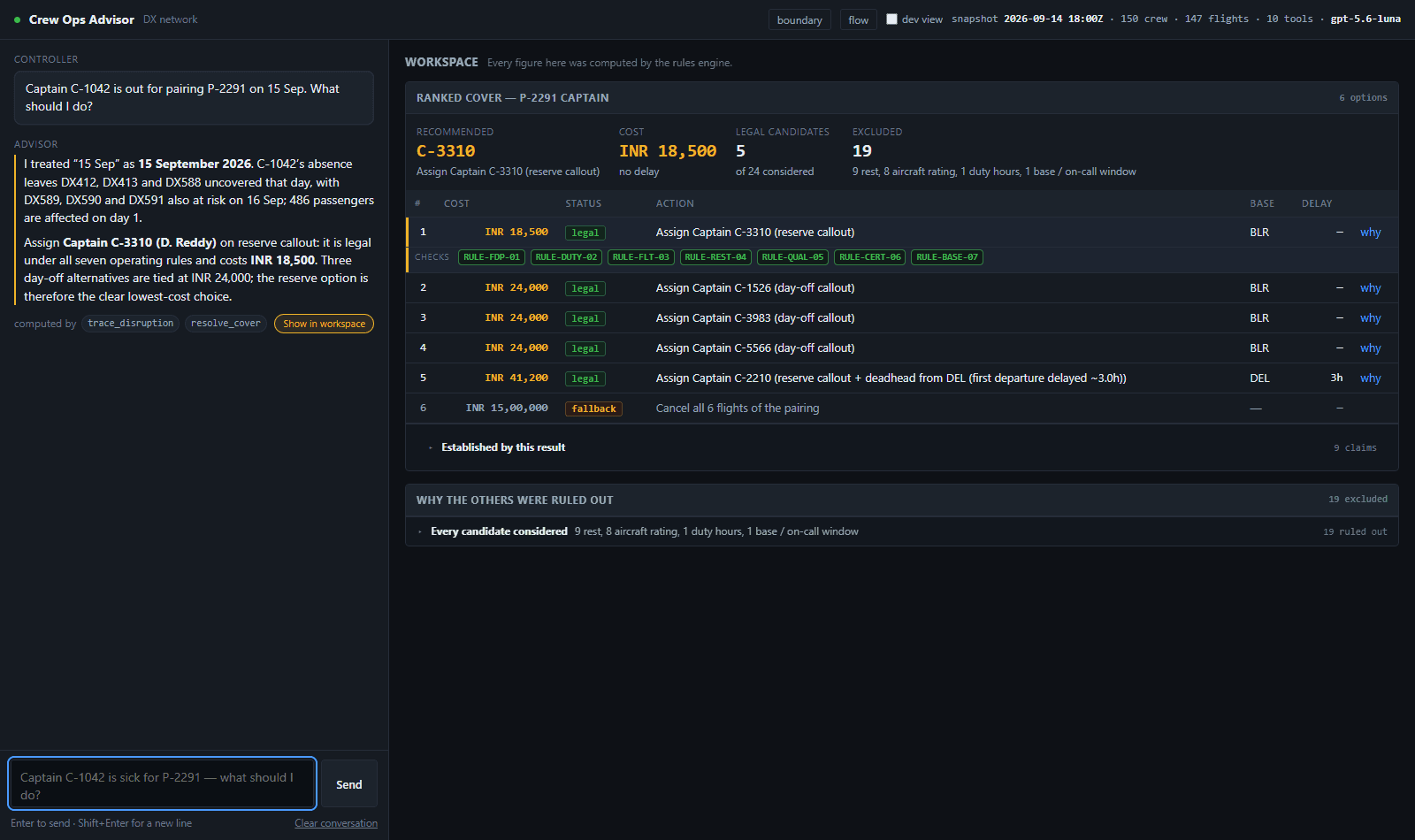Screen dimensions: 1415x840
Task: Open the resolve_cover tool chip
Action: coord(226,324)
